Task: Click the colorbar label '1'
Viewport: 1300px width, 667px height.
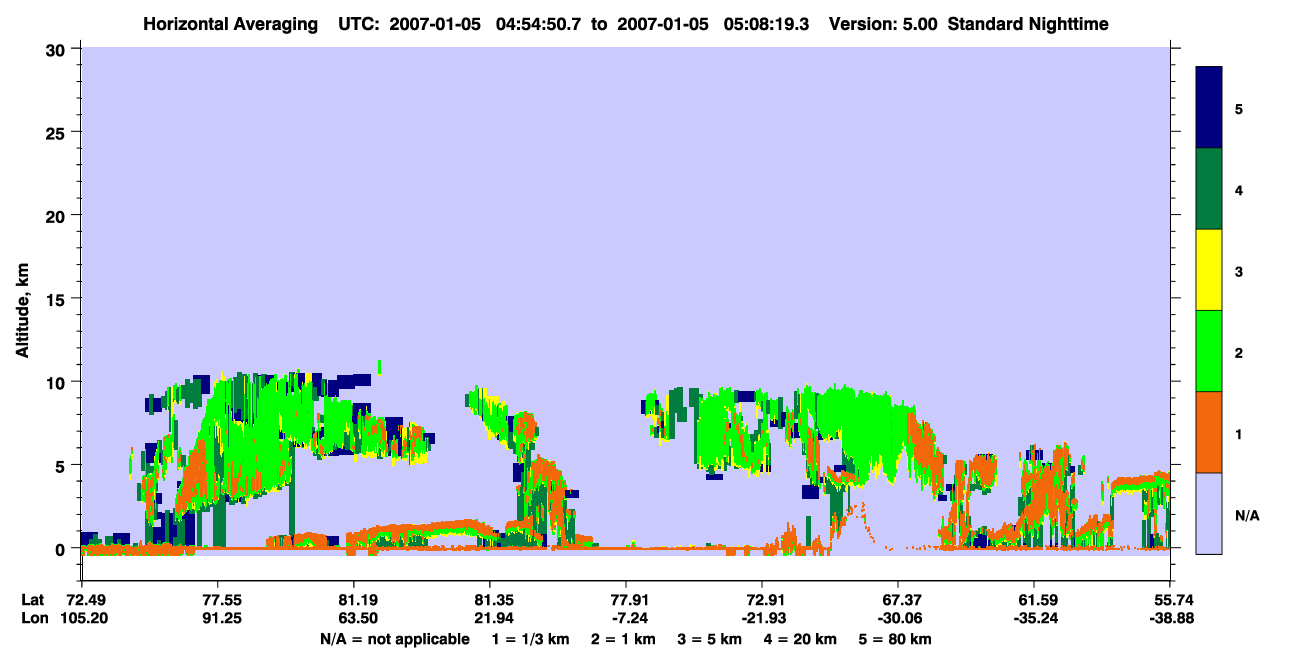Action: pyautogui.click(x=1239, y=433)
